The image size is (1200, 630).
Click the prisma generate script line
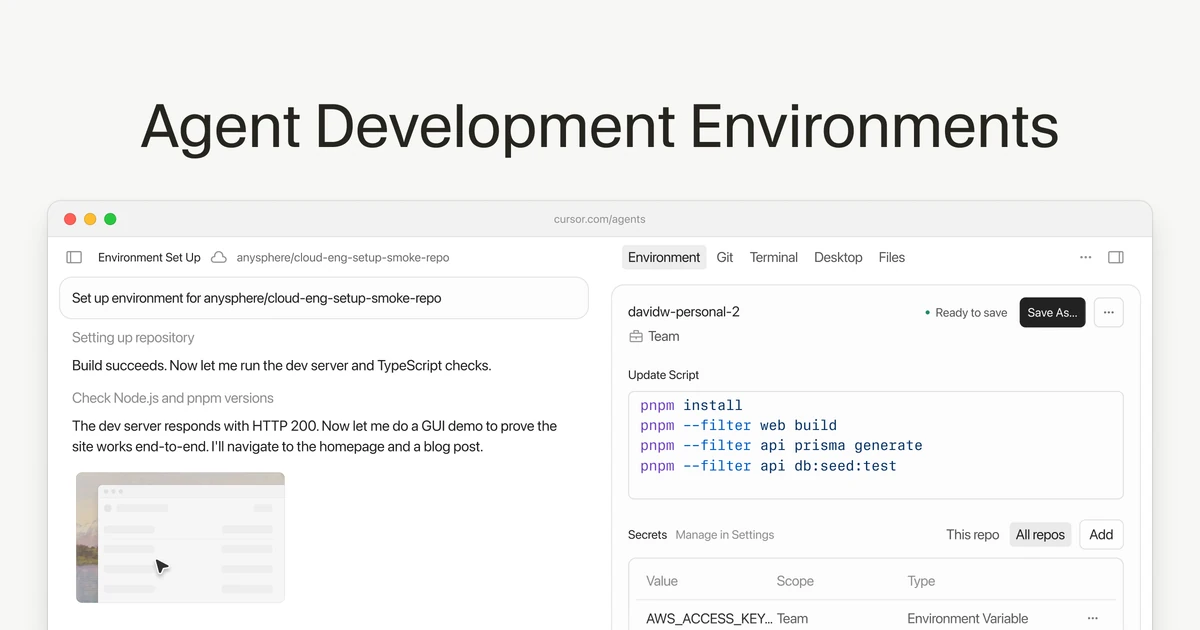(781, 445)
